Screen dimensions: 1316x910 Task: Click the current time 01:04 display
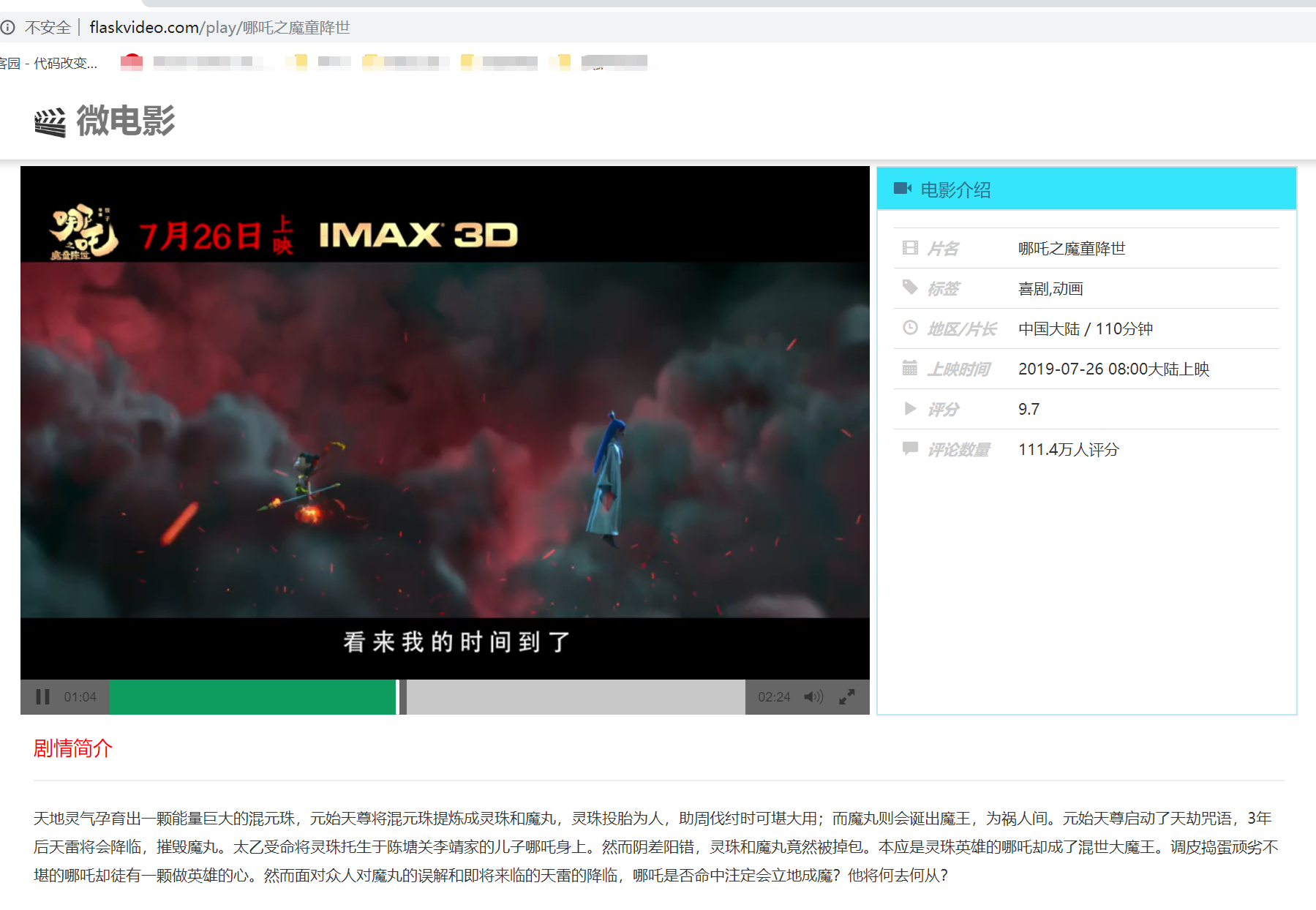point(80,697)
